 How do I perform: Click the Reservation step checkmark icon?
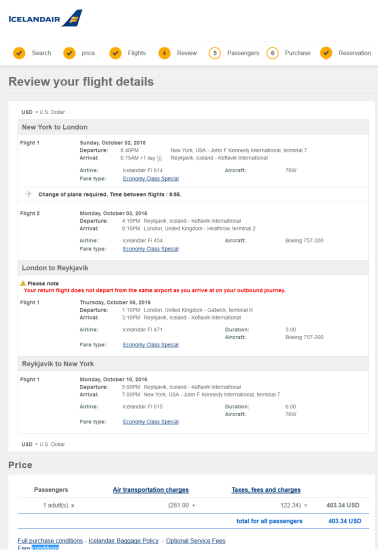coord(326,53)
